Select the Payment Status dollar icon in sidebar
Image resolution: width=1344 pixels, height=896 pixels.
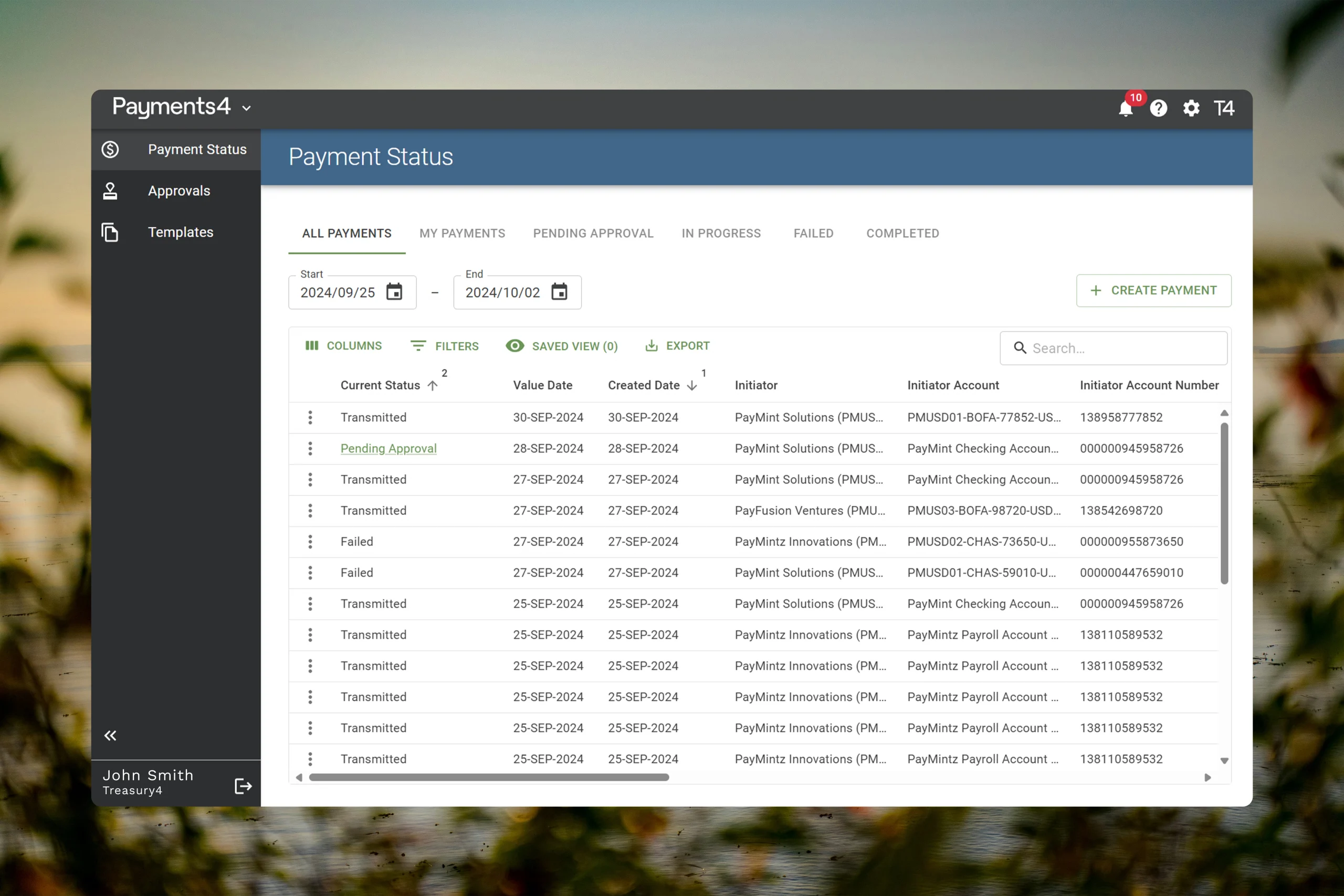coord(110,149)
